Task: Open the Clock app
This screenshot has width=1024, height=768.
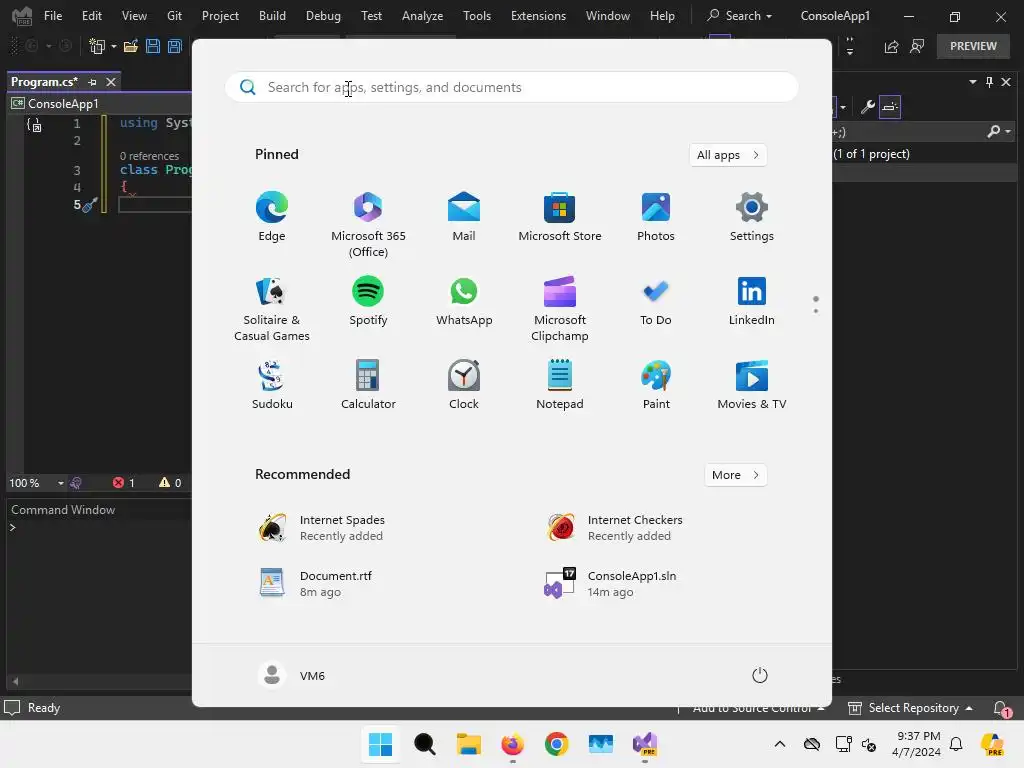Action: click(464, 385)
